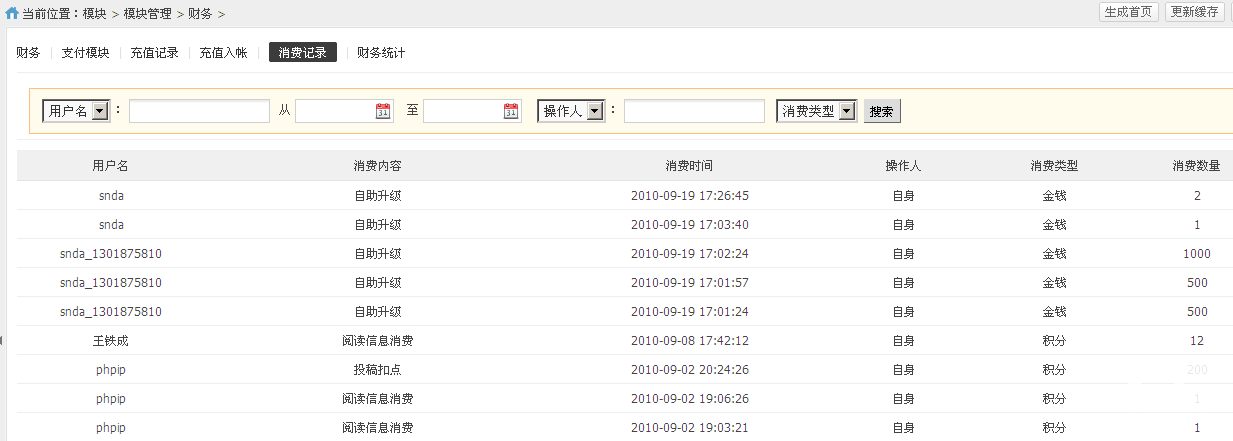Expand the 操作人 dropdown
1233x441 pixels.
coord(594,111)
